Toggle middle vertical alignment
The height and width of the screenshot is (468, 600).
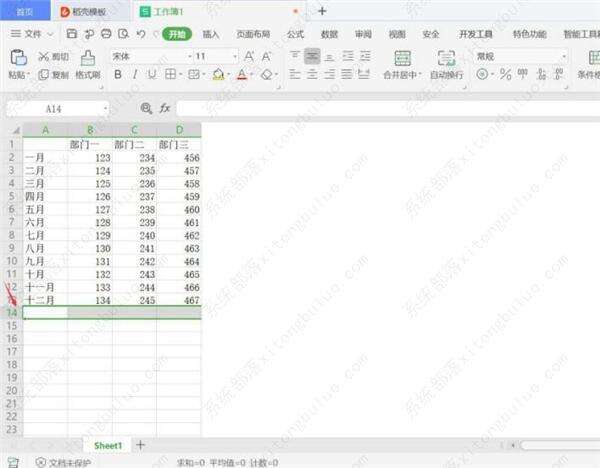(312, 56)
